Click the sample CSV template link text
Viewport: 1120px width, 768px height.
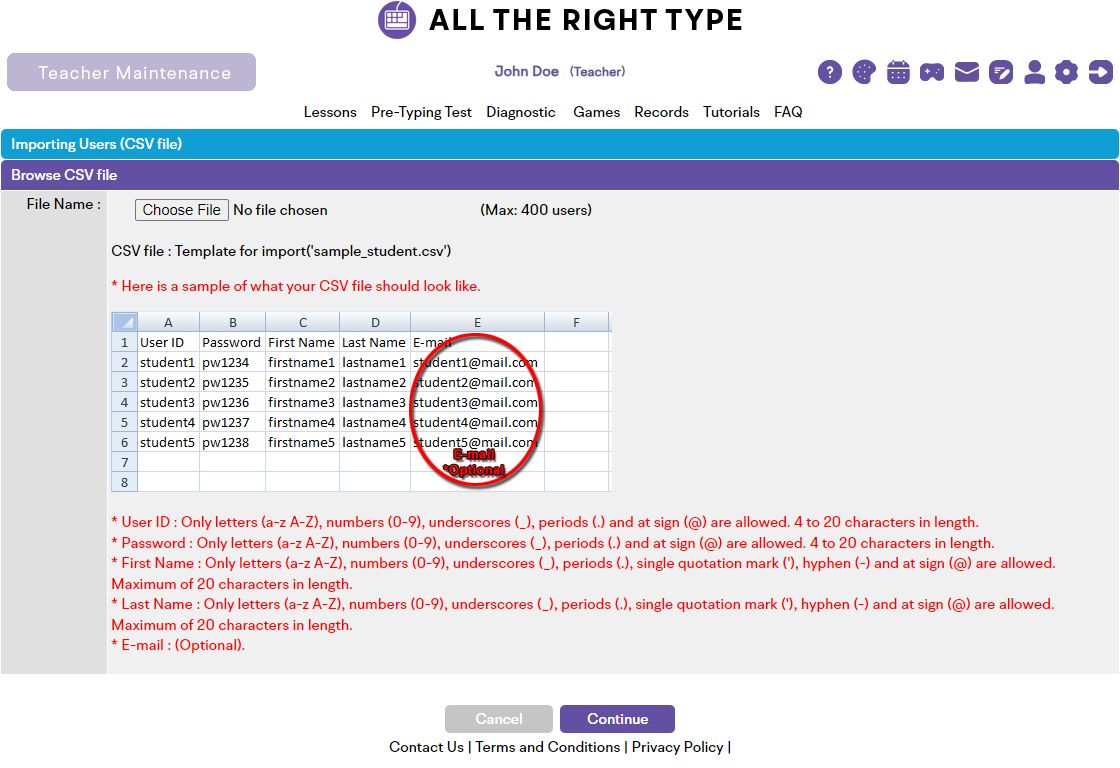[281, 251]
